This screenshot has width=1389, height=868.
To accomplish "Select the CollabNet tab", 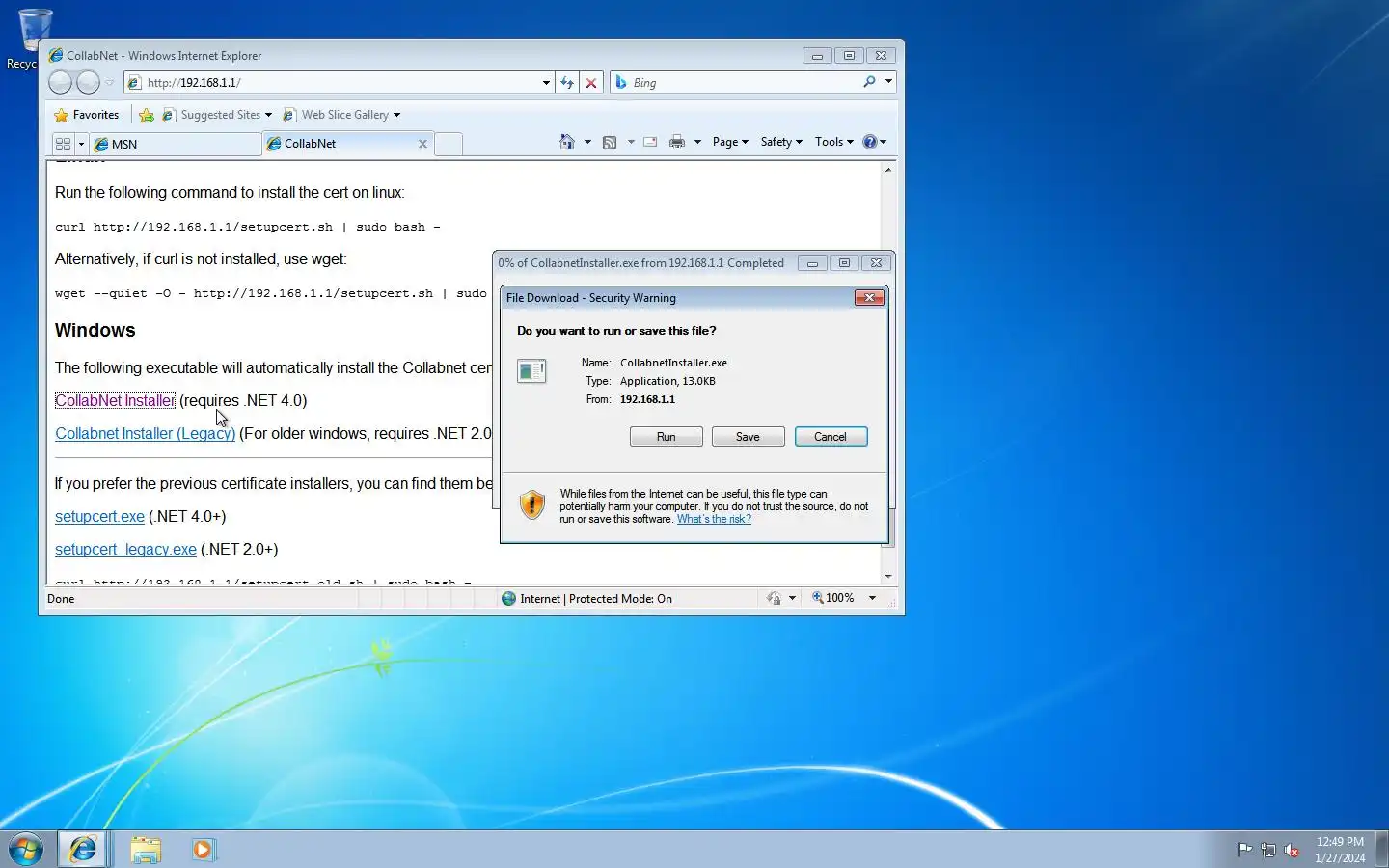I will (340, 144).
